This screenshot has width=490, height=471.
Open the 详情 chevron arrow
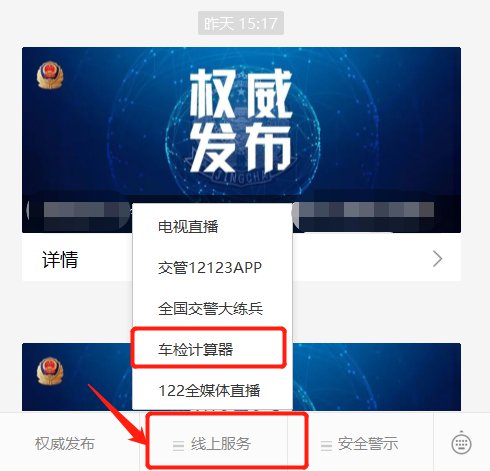click(x=437, y=259)
